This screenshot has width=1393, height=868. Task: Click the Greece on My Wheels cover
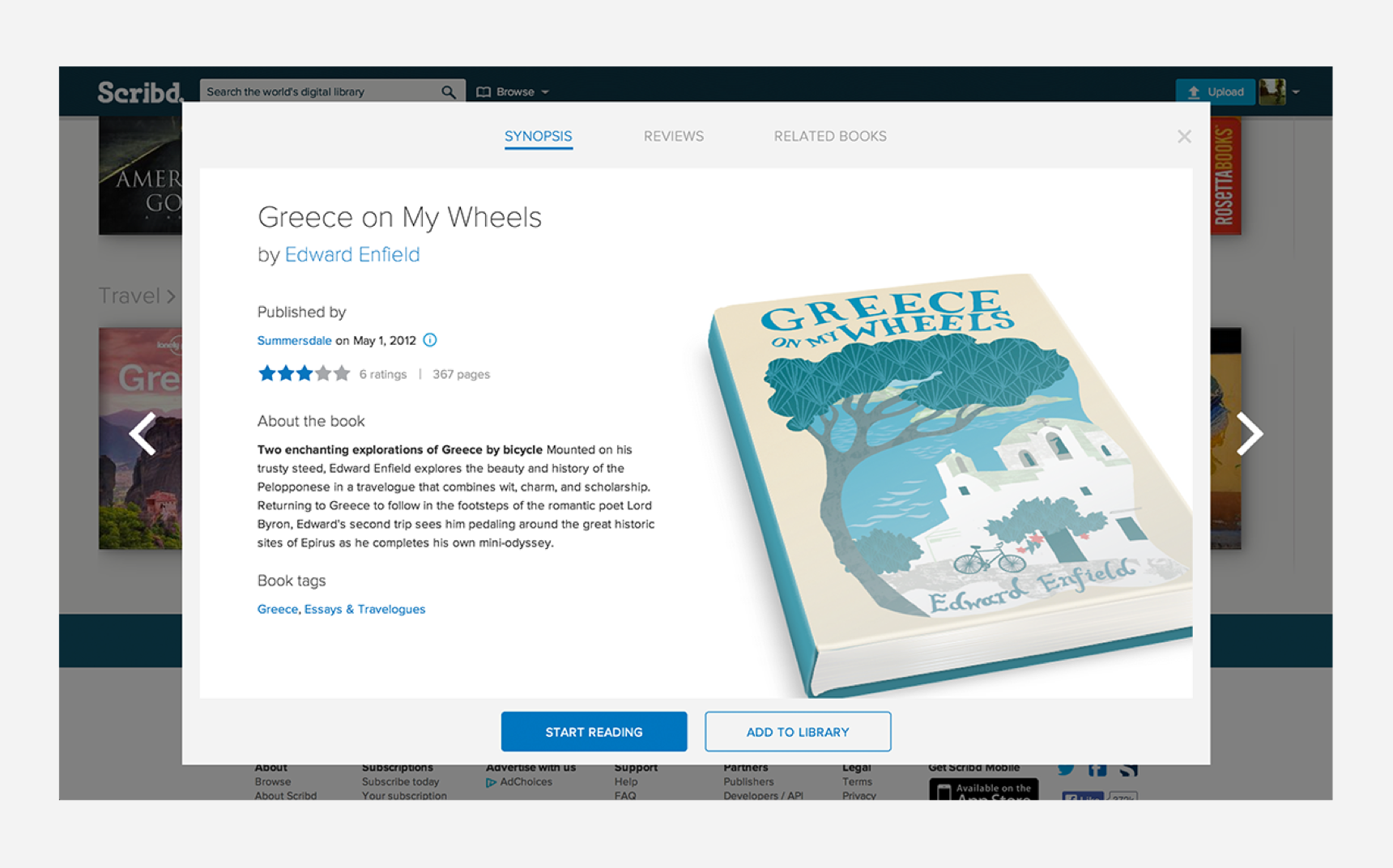pos(949,484)
